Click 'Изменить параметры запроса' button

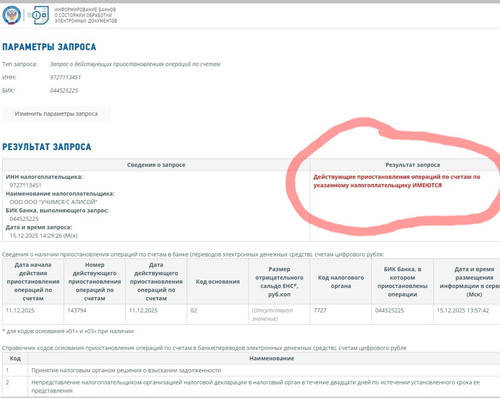[56, 114]
